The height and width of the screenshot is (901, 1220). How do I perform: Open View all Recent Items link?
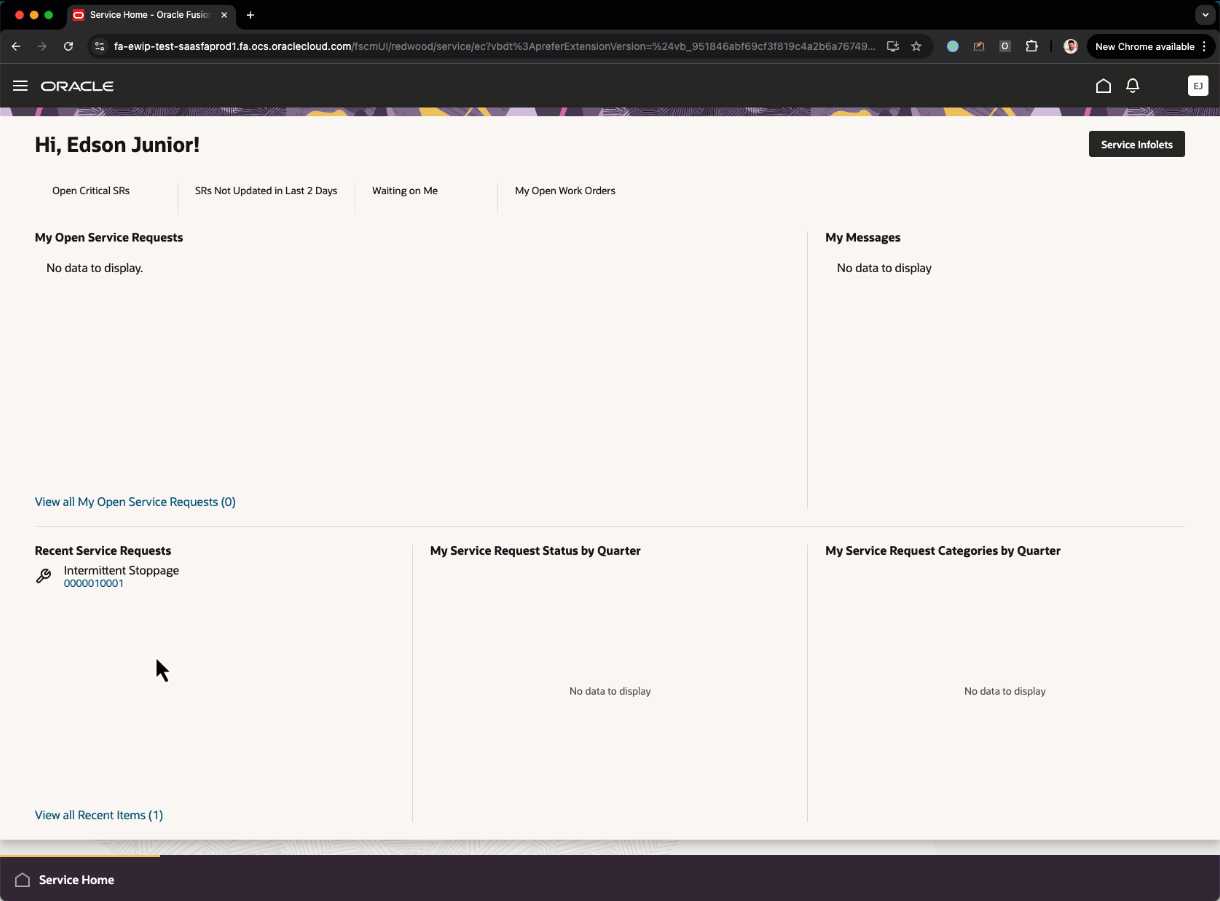coord(99,815)
